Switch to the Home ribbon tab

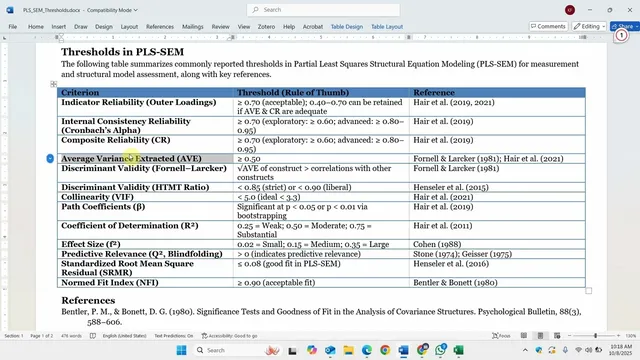point(36,27)
